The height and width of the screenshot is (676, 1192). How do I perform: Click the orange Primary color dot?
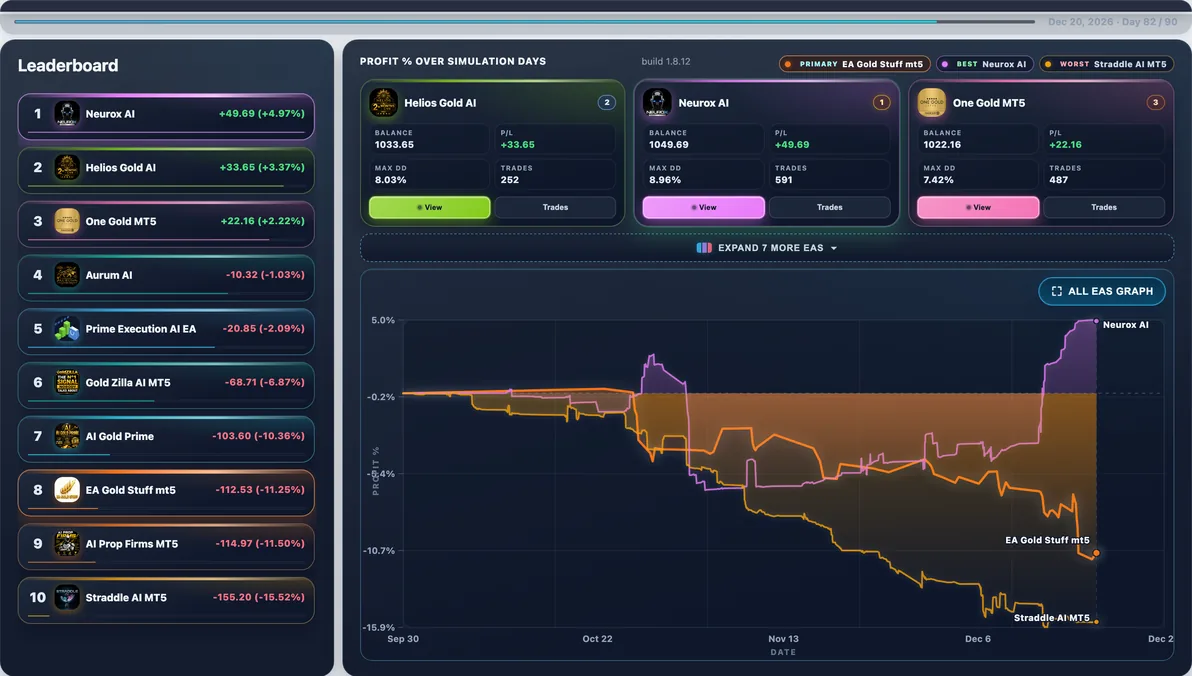788,65
